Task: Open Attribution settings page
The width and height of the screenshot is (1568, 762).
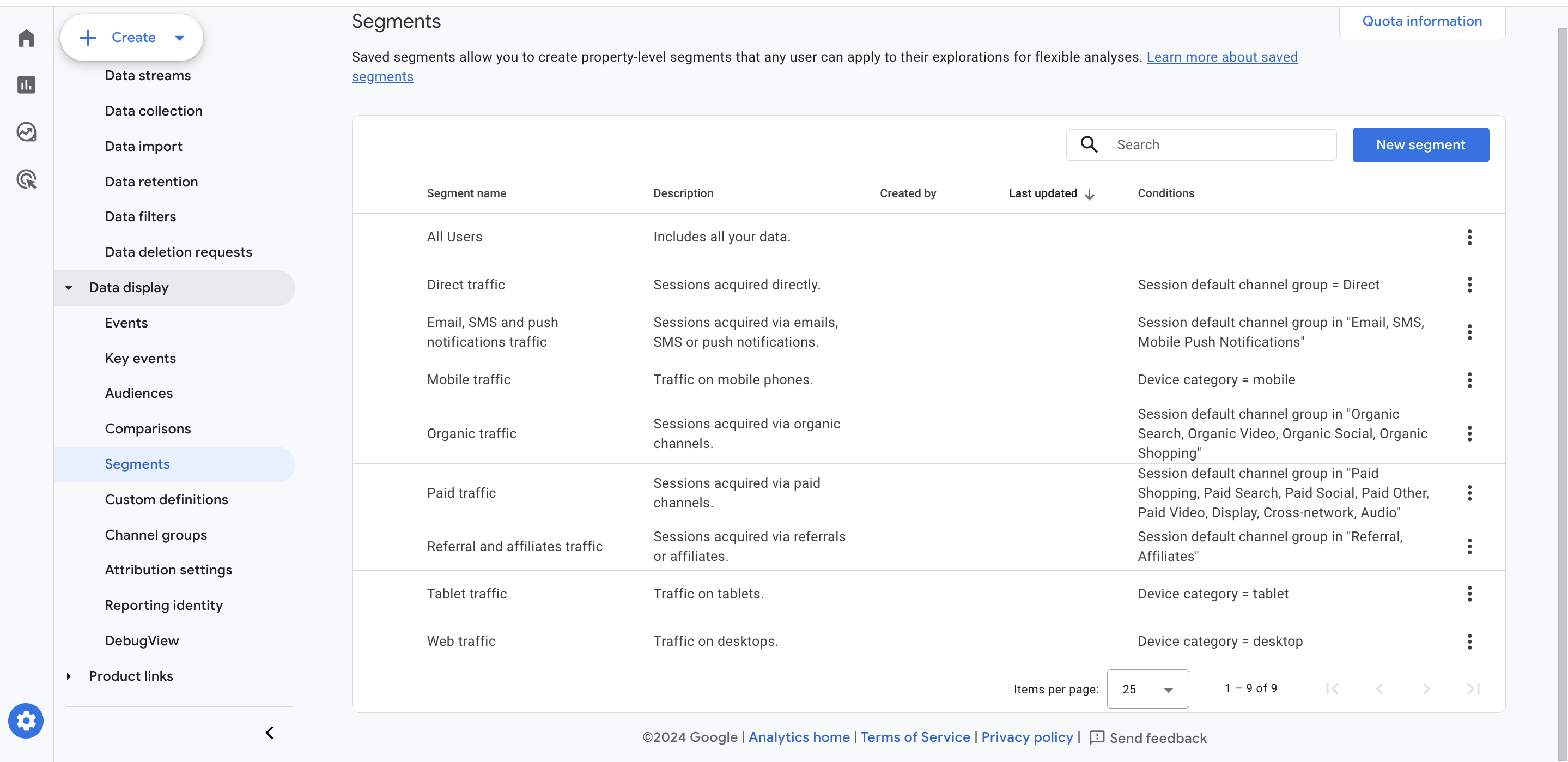Action: [168, 570]
